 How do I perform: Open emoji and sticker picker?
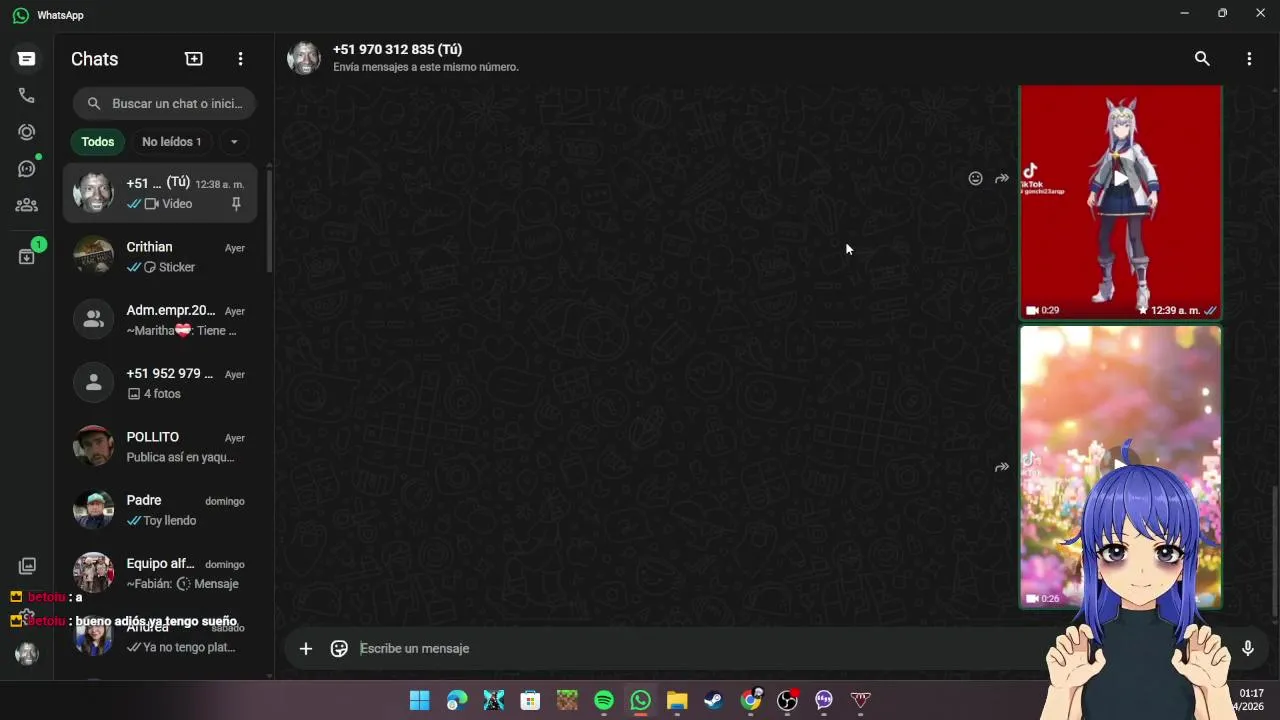(339, 649)
